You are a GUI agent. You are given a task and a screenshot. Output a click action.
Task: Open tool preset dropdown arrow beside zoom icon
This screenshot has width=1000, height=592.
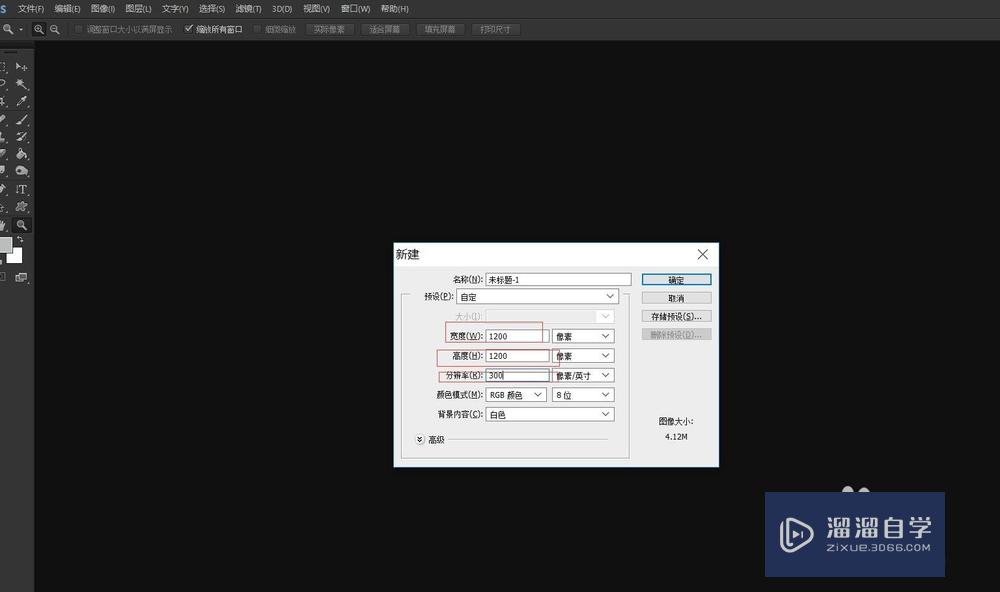tap(21, 29)
